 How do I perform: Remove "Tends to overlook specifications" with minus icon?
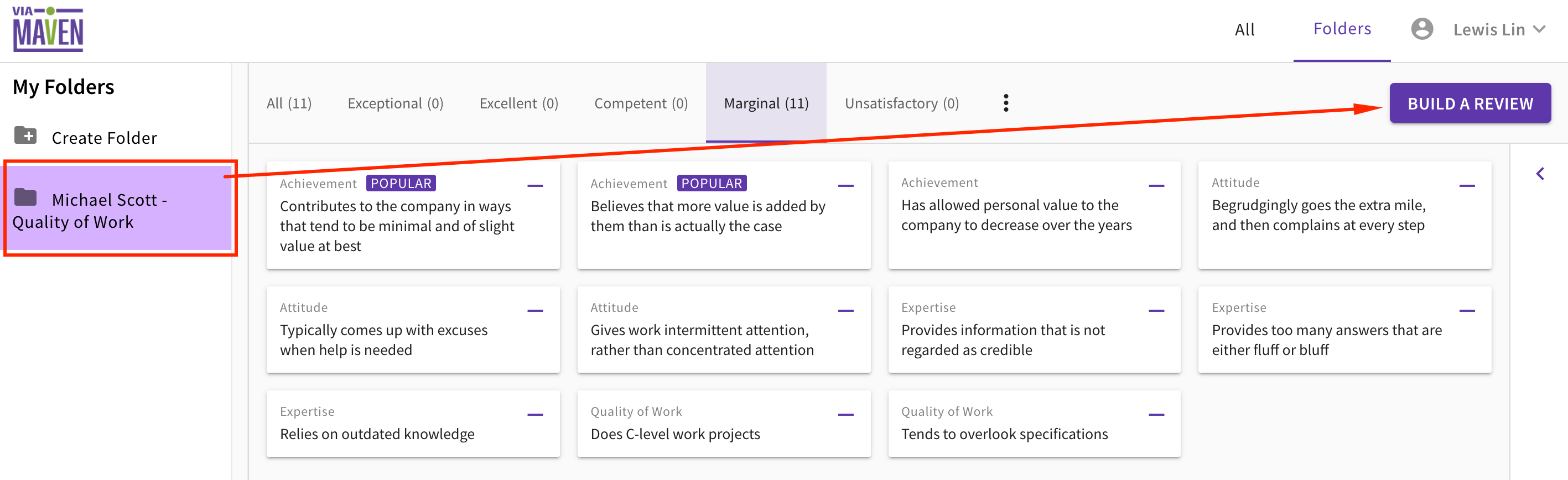pyautogui.click(x=1156, y=414)
